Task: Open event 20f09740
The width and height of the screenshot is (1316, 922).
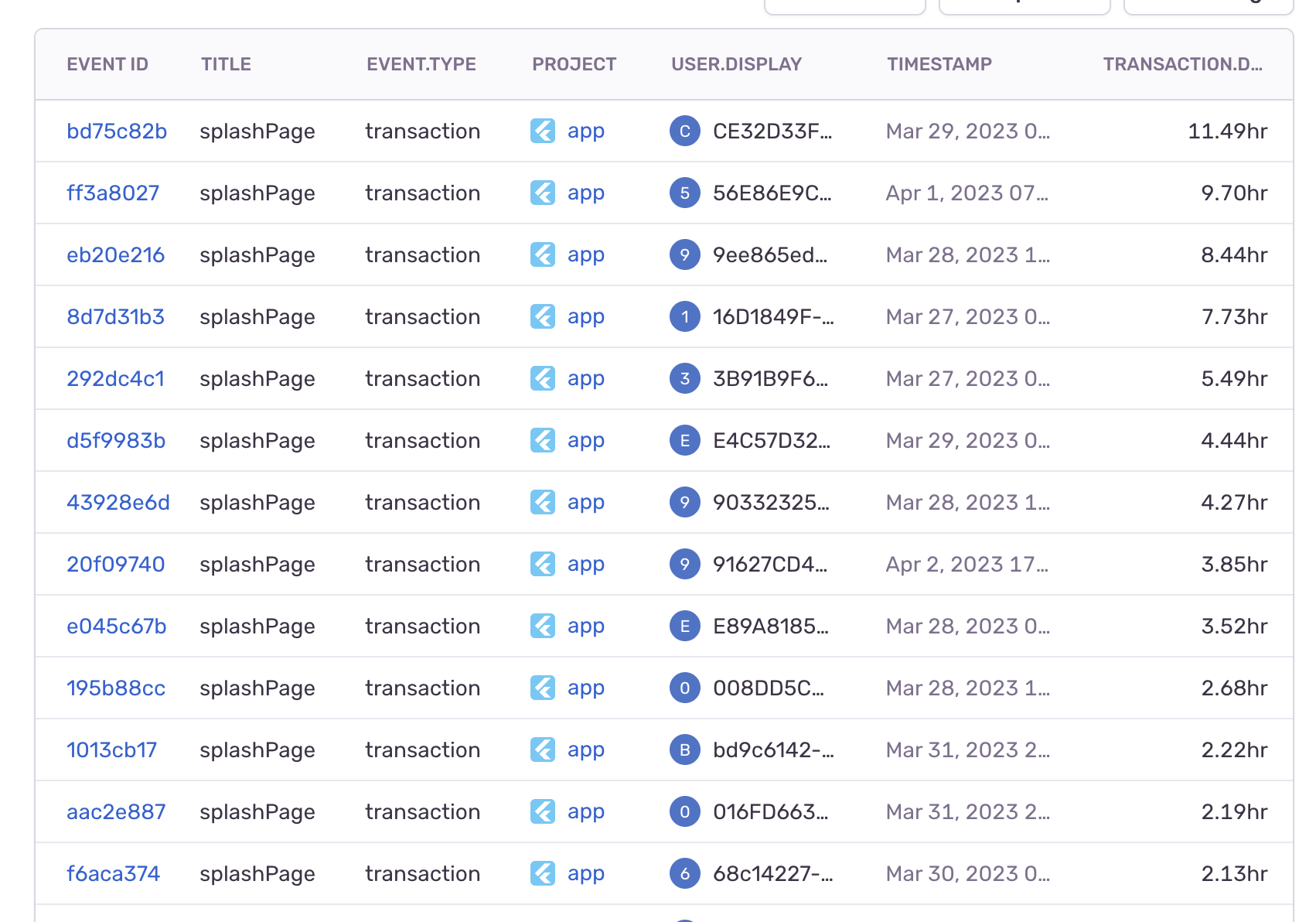Action: [x=115, y=564]
